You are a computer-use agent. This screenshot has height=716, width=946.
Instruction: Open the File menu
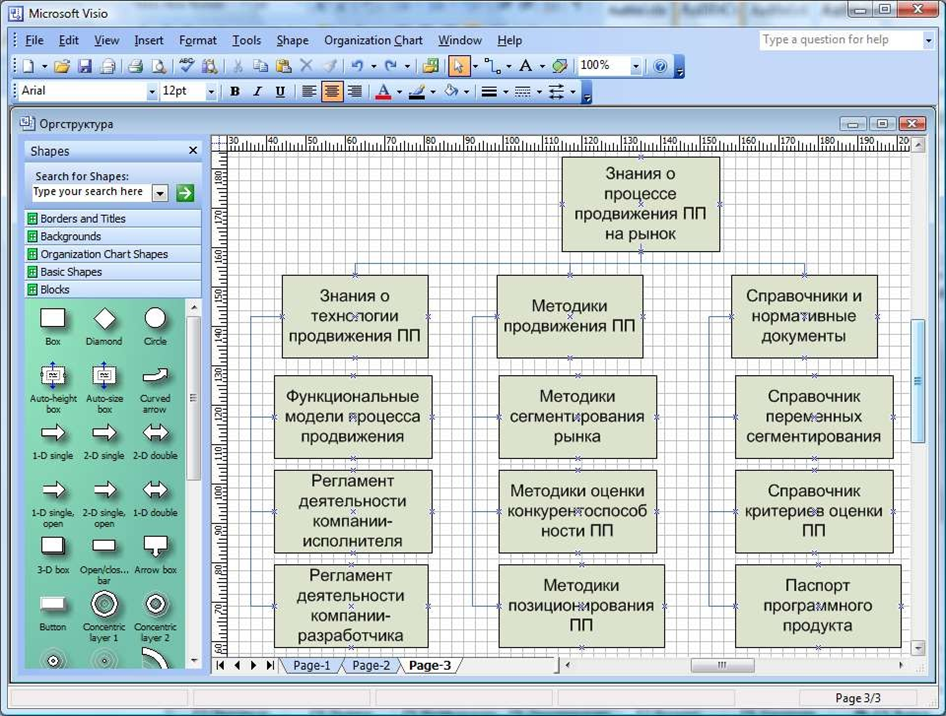[x=34, y=40]
